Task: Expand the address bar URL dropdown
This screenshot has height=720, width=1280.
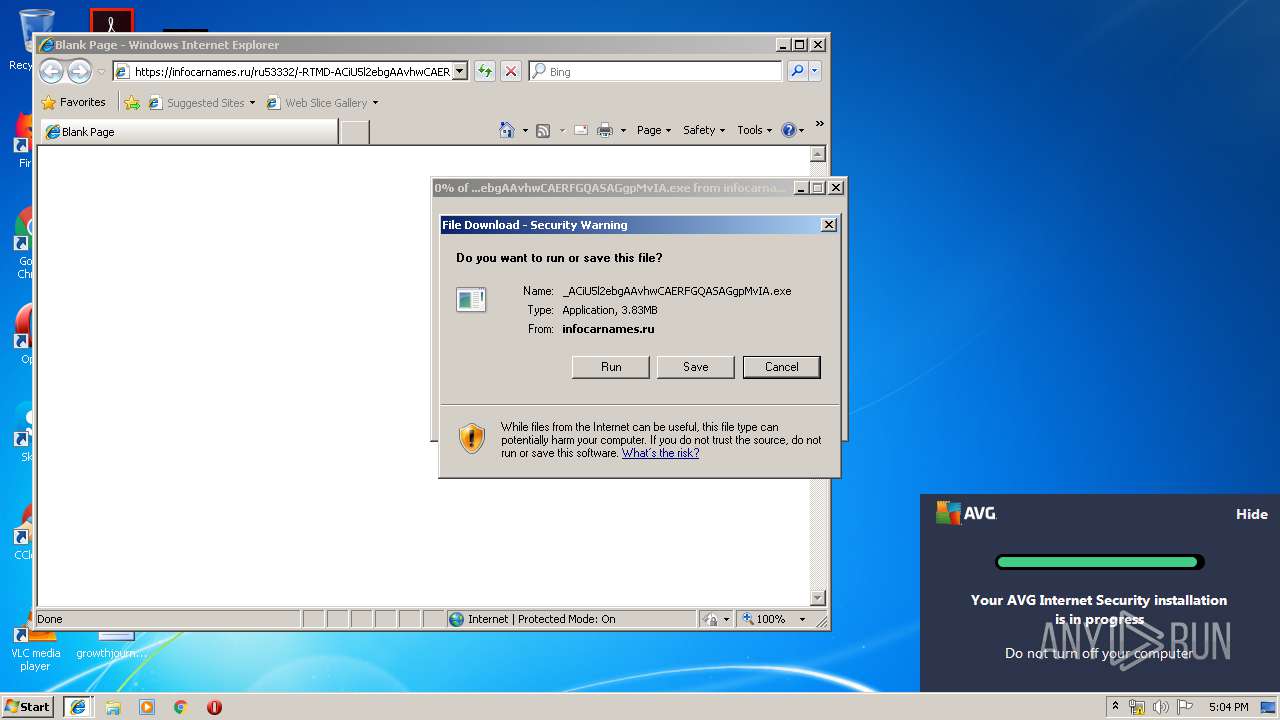Action: pyautogui.click(x=460, y=71)
